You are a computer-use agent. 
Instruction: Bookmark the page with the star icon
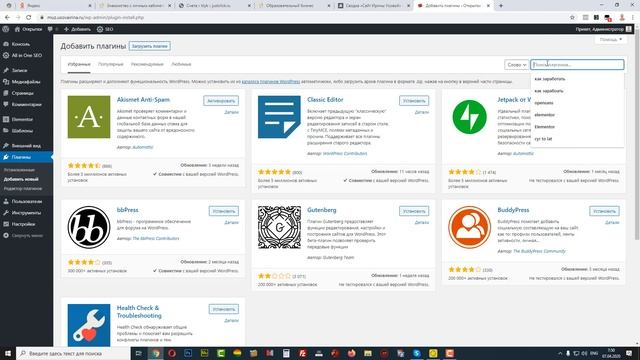[572, 18]
